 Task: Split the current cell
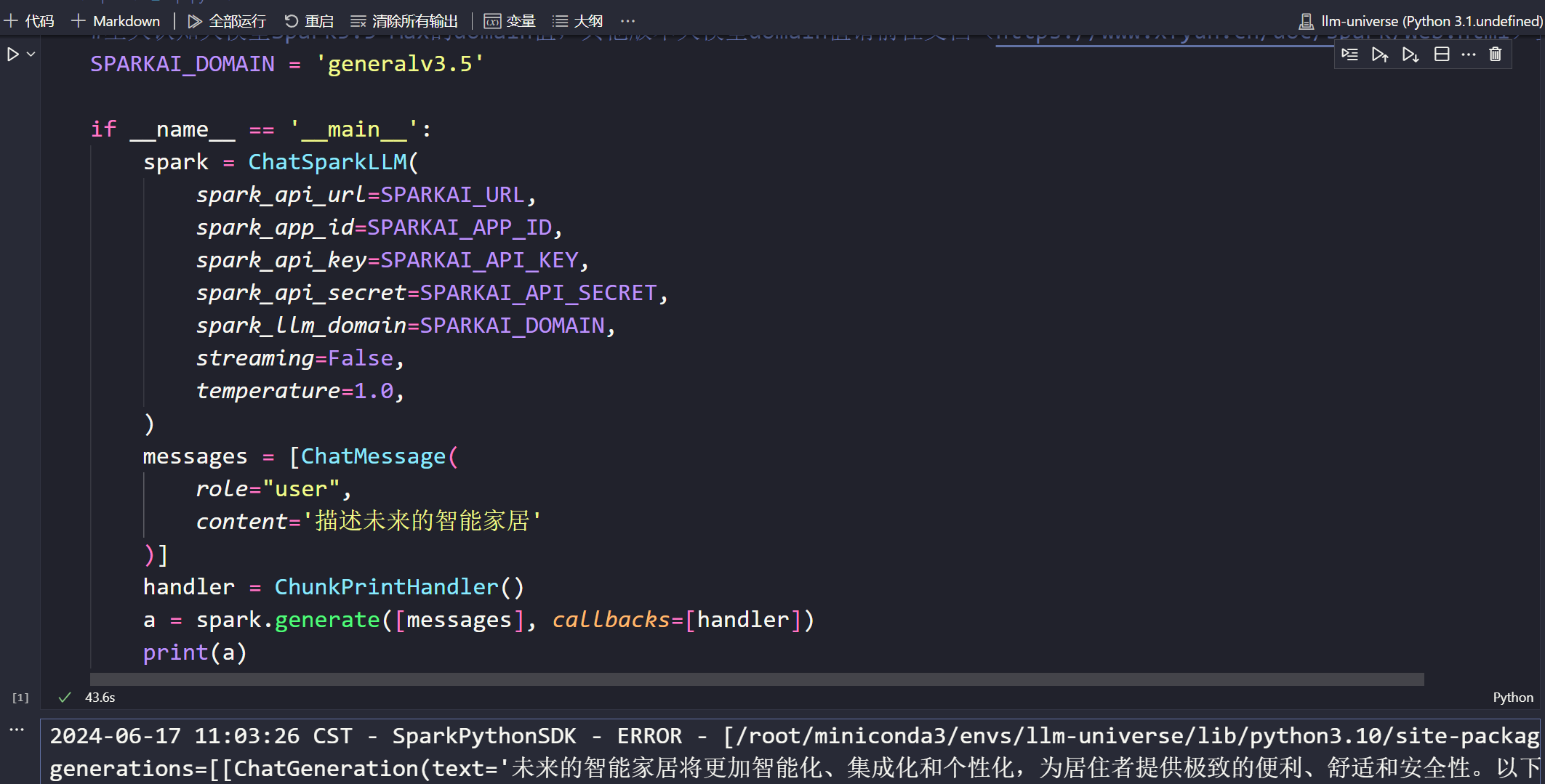click(1442, 54)
